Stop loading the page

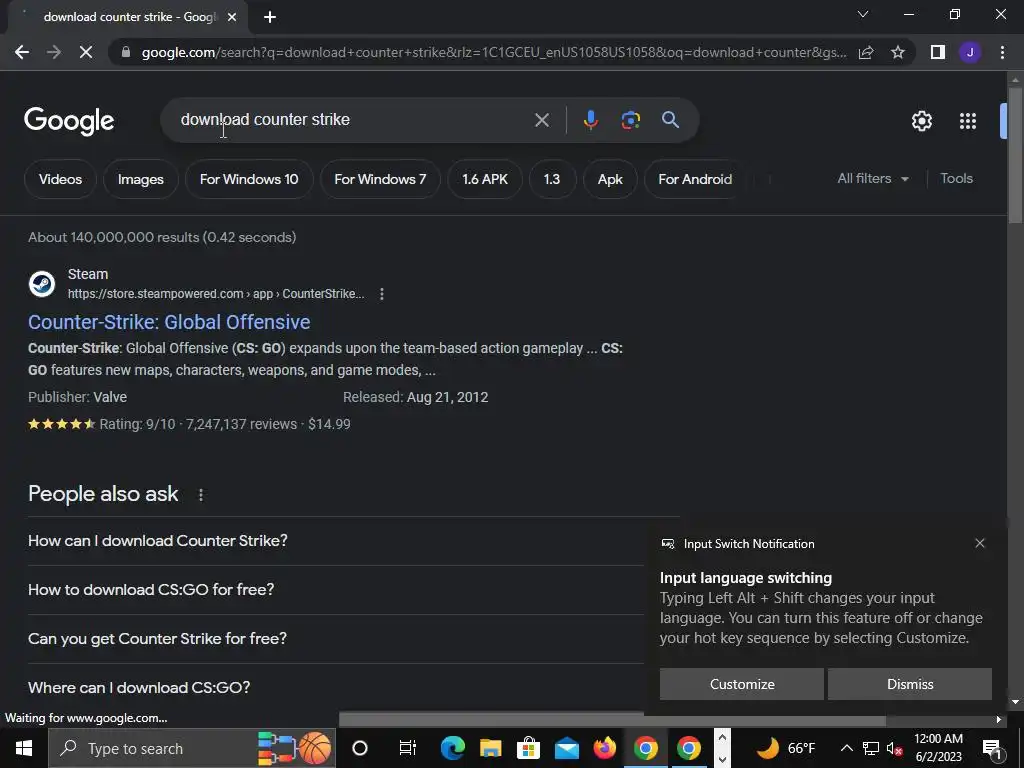point(86,52)
